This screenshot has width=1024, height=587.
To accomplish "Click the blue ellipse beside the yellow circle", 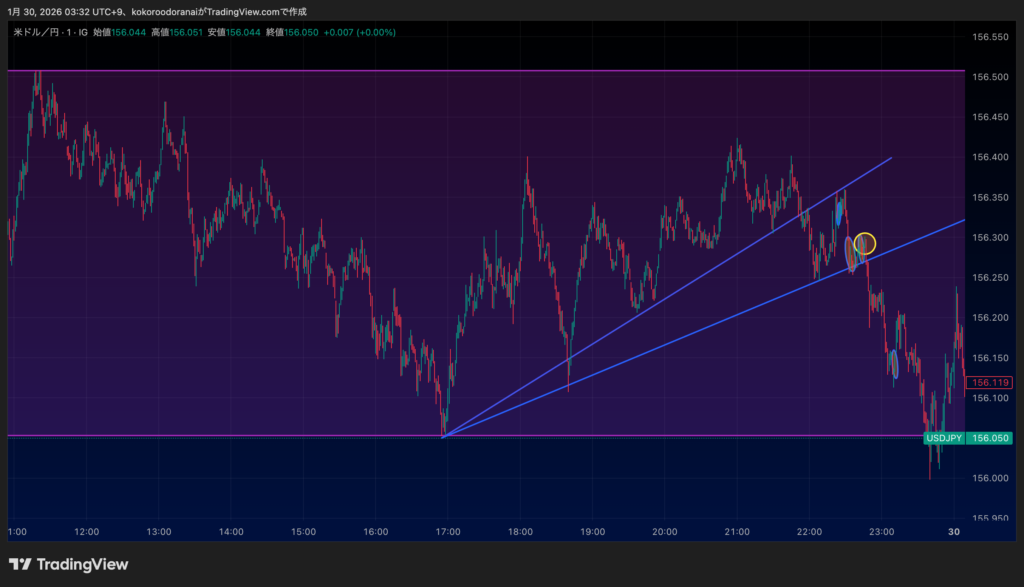I will [851, 253].
